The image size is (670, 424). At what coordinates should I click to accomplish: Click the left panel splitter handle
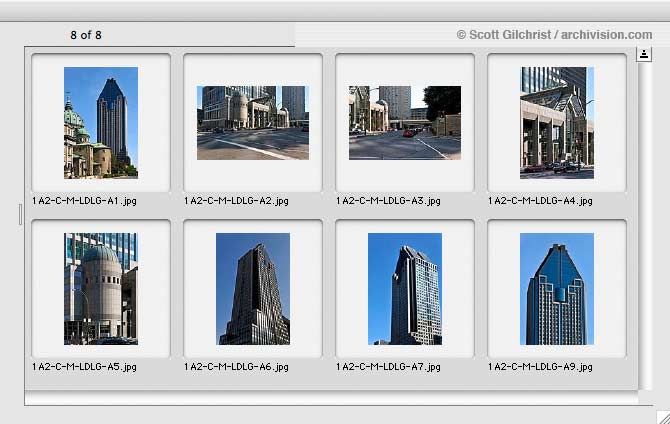click(20, 214)
